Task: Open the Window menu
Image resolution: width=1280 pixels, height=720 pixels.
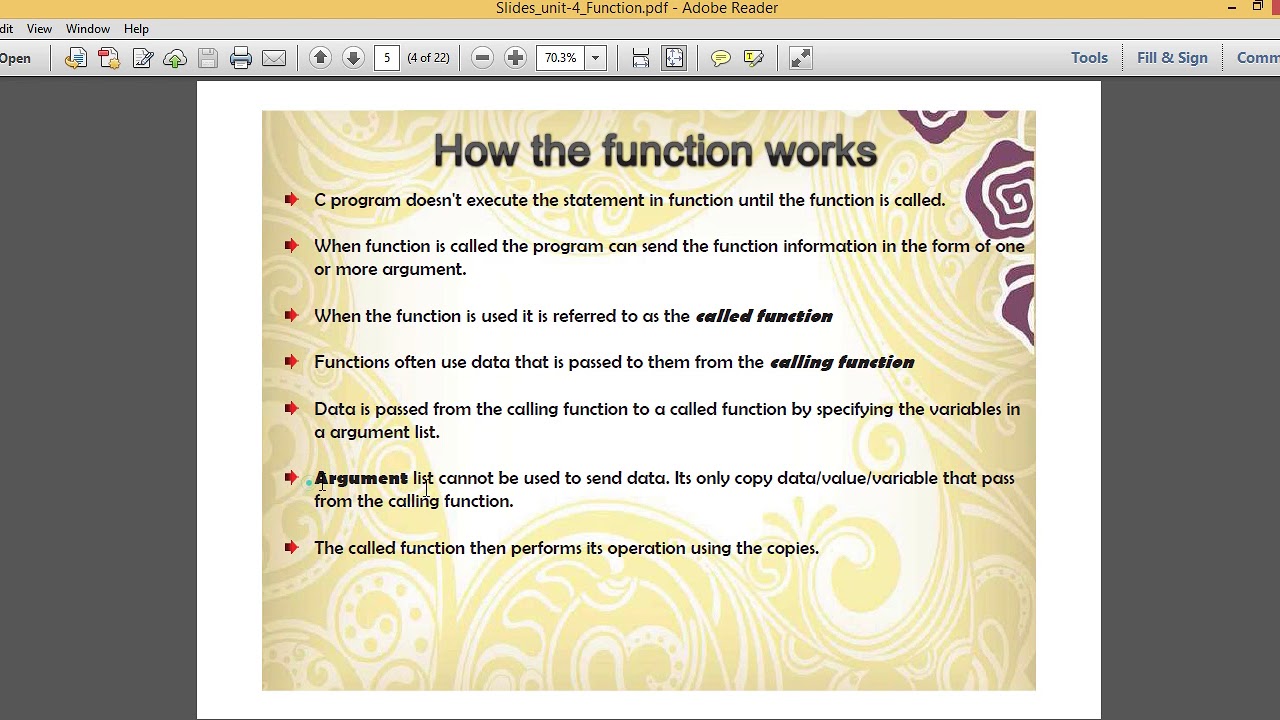Action: tap(88, 29)
